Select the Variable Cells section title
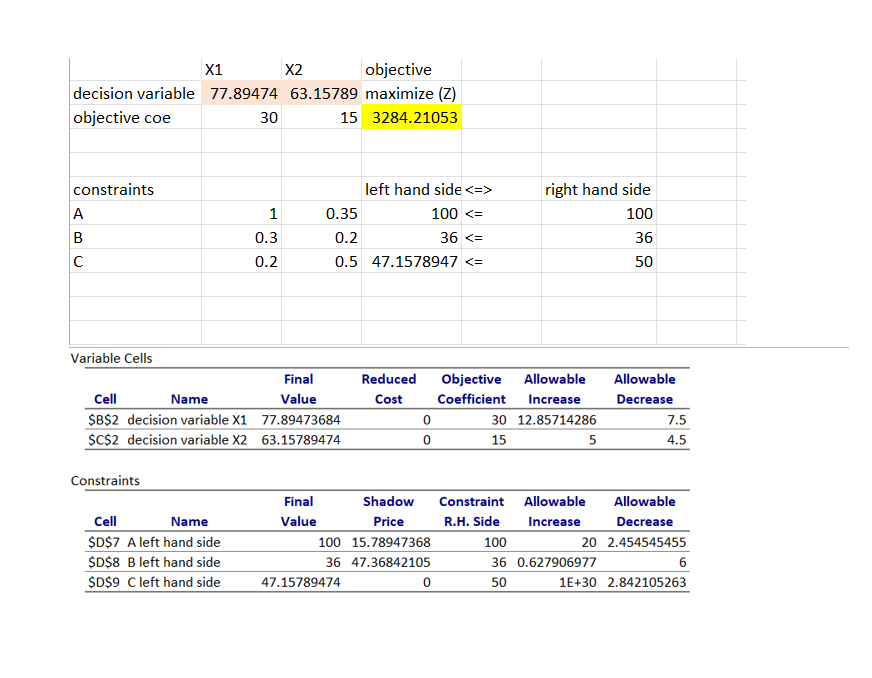872x678 pixels. point(106,358)
